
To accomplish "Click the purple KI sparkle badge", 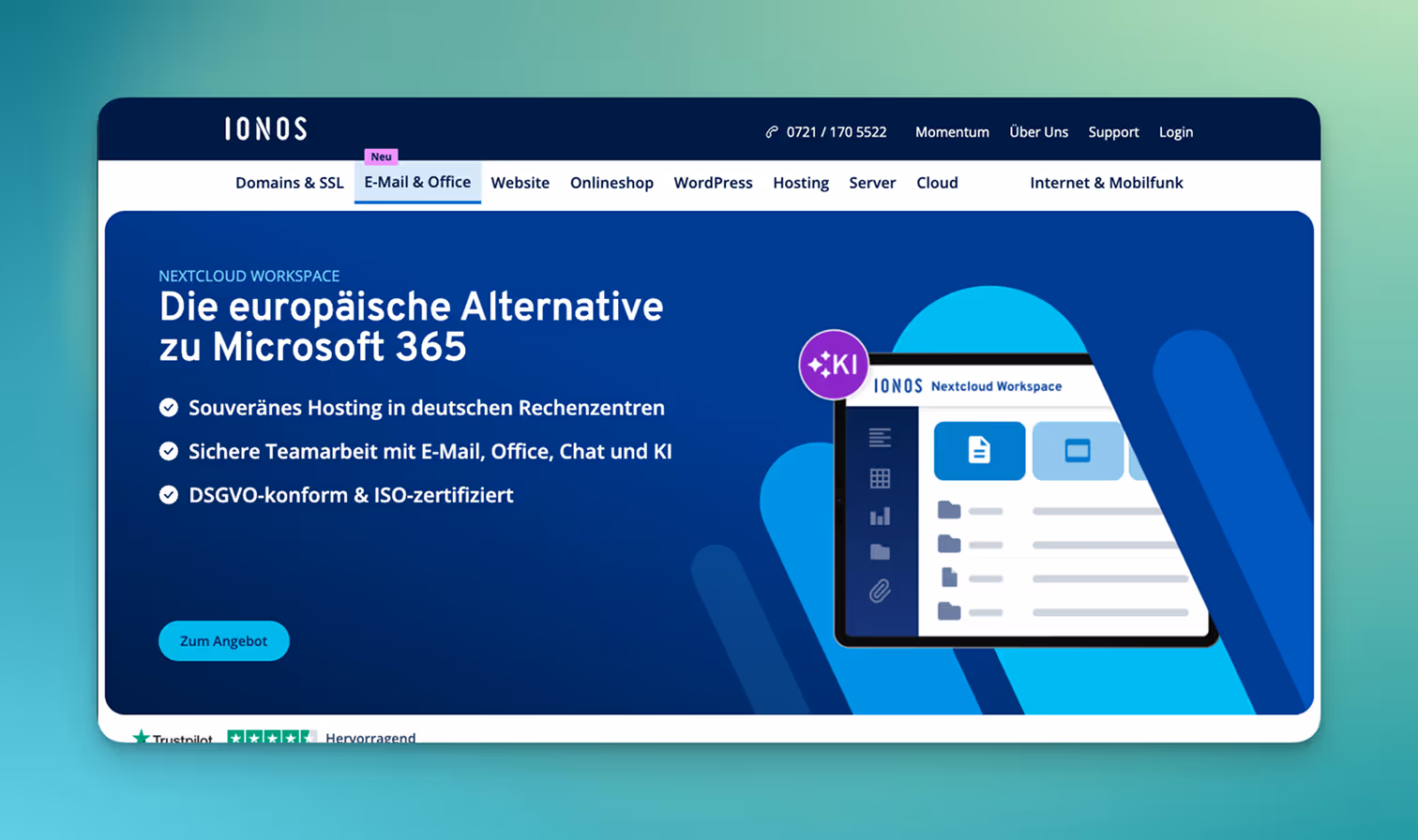I will coord(833,364).
